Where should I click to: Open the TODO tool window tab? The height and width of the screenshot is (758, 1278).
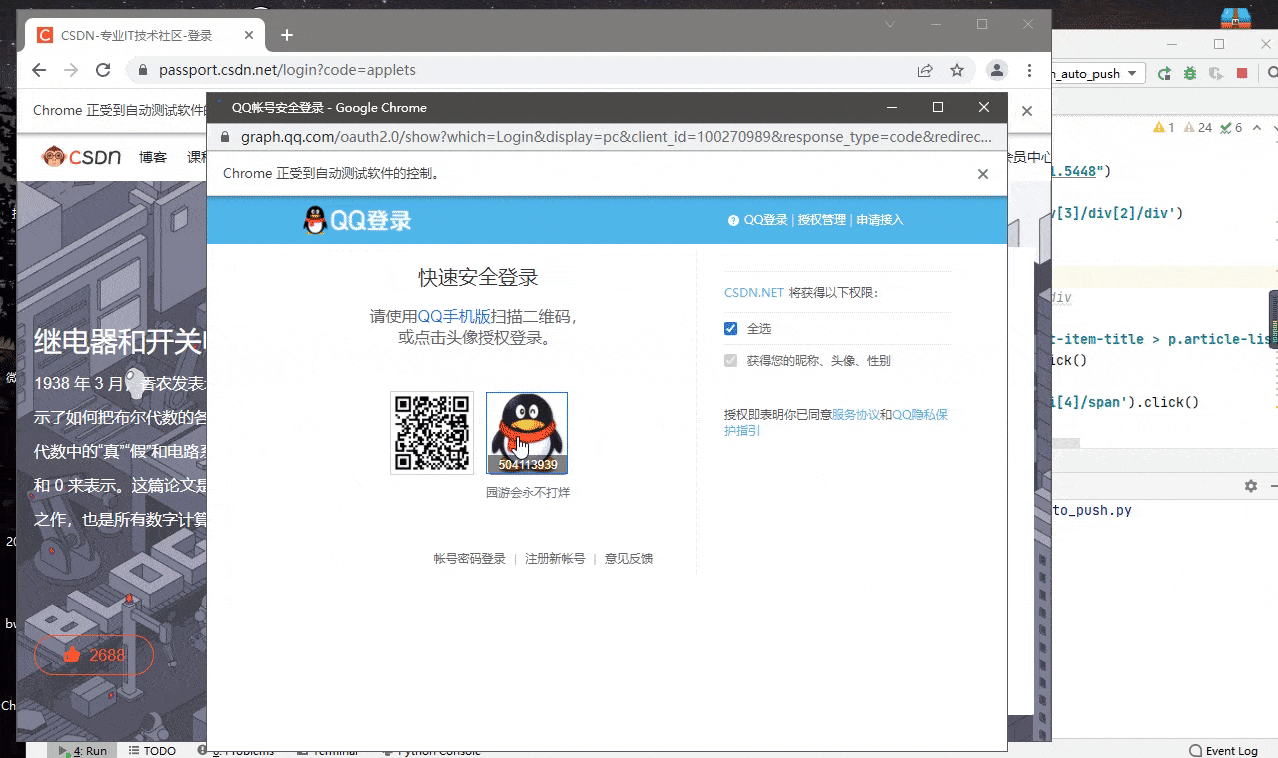point(152,750)
